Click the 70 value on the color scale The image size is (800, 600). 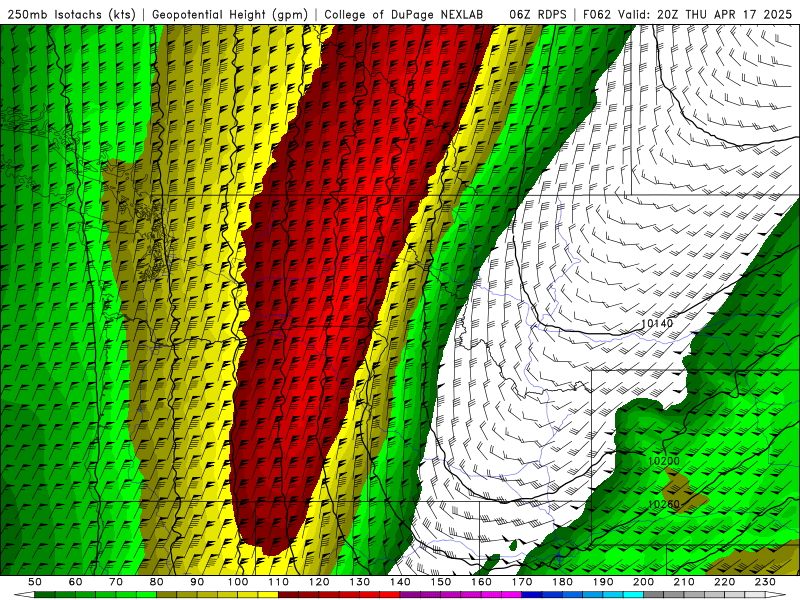(x=116, y=582)
